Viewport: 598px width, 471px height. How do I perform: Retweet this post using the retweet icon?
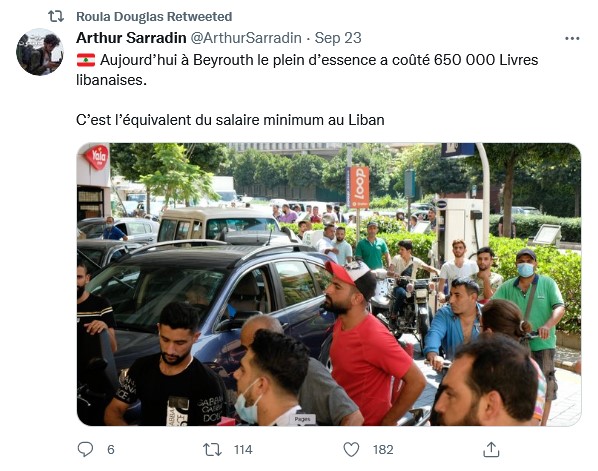click(212, 450)
